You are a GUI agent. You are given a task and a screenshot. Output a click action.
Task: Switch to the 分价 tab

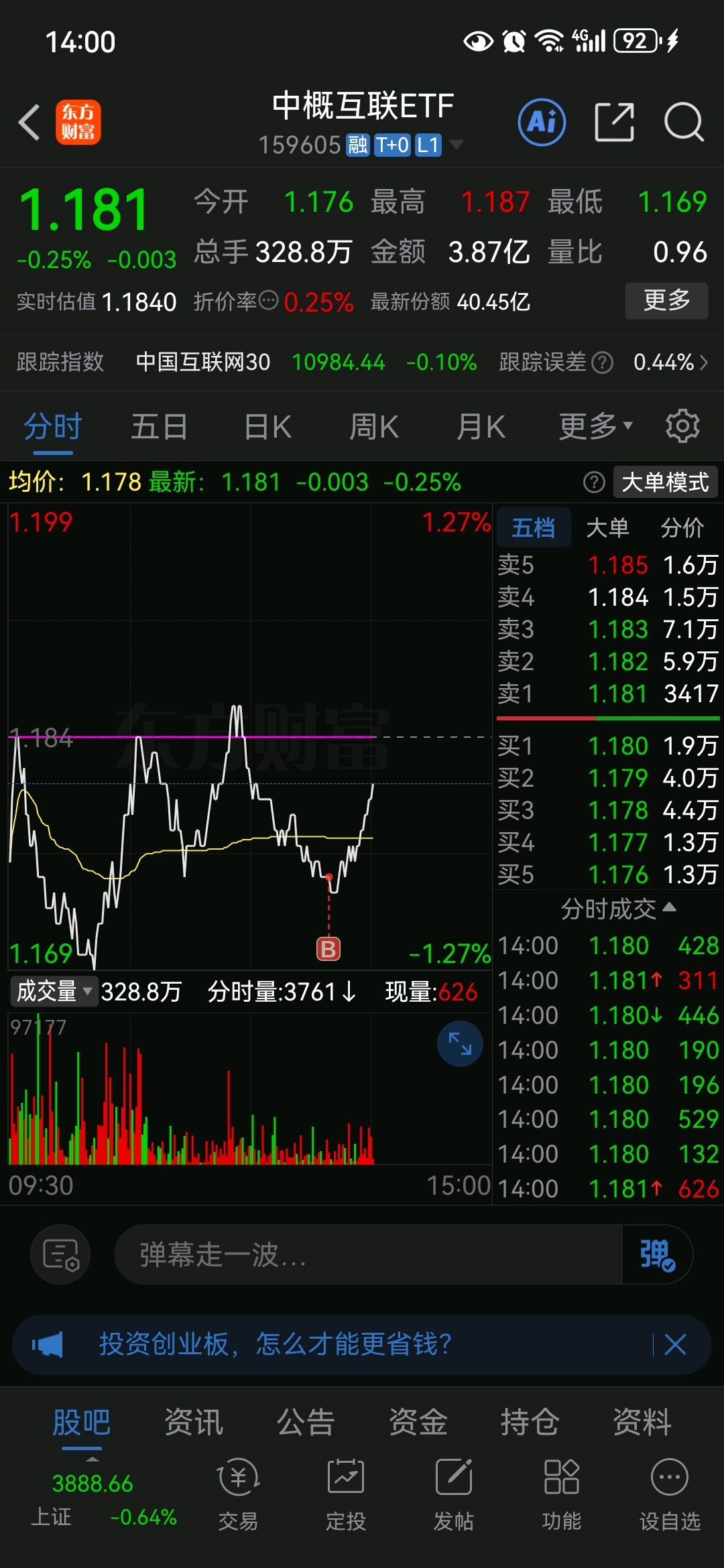[682, 528]
